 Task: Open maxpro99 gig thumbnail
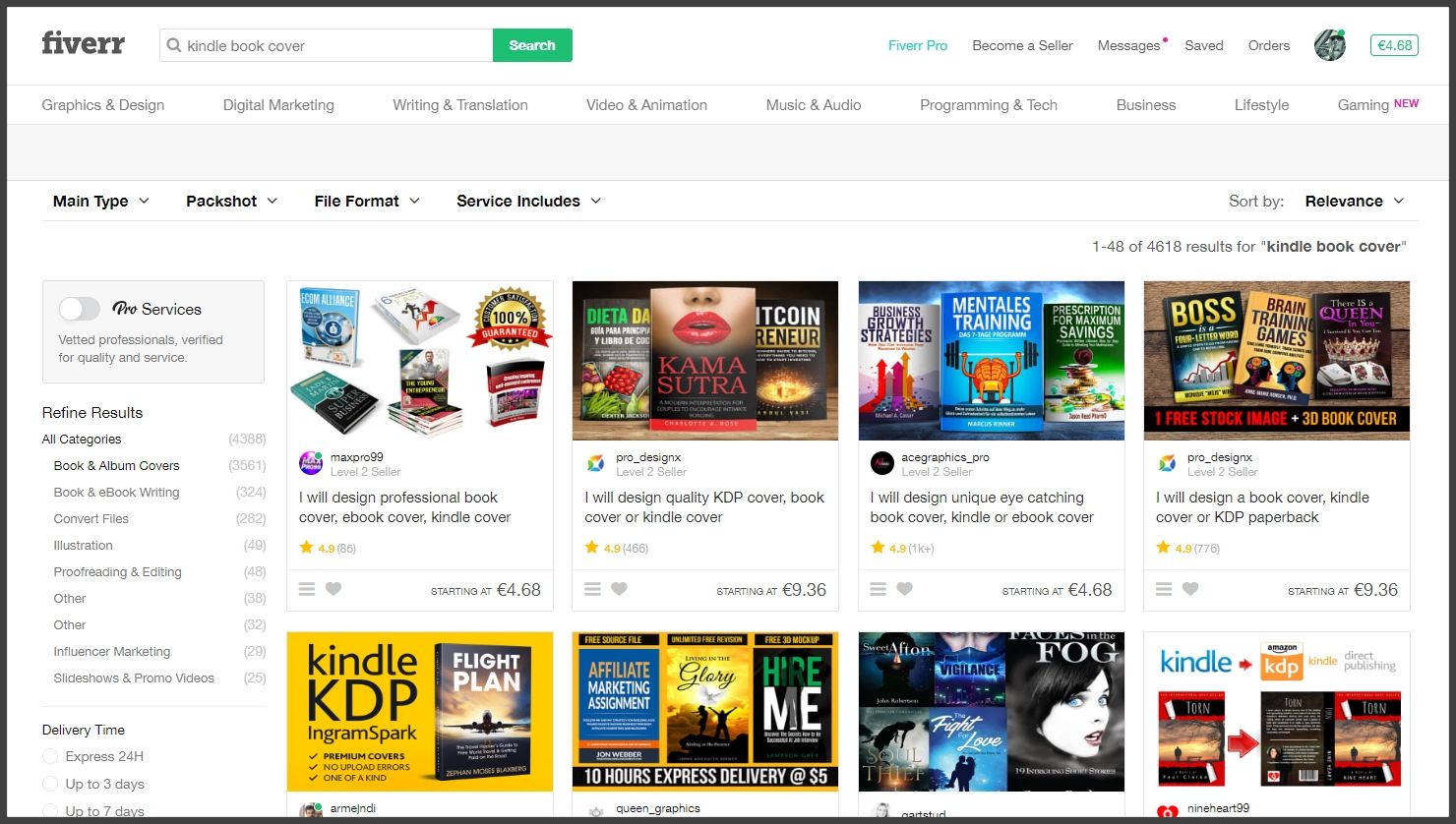click(420, 361)
